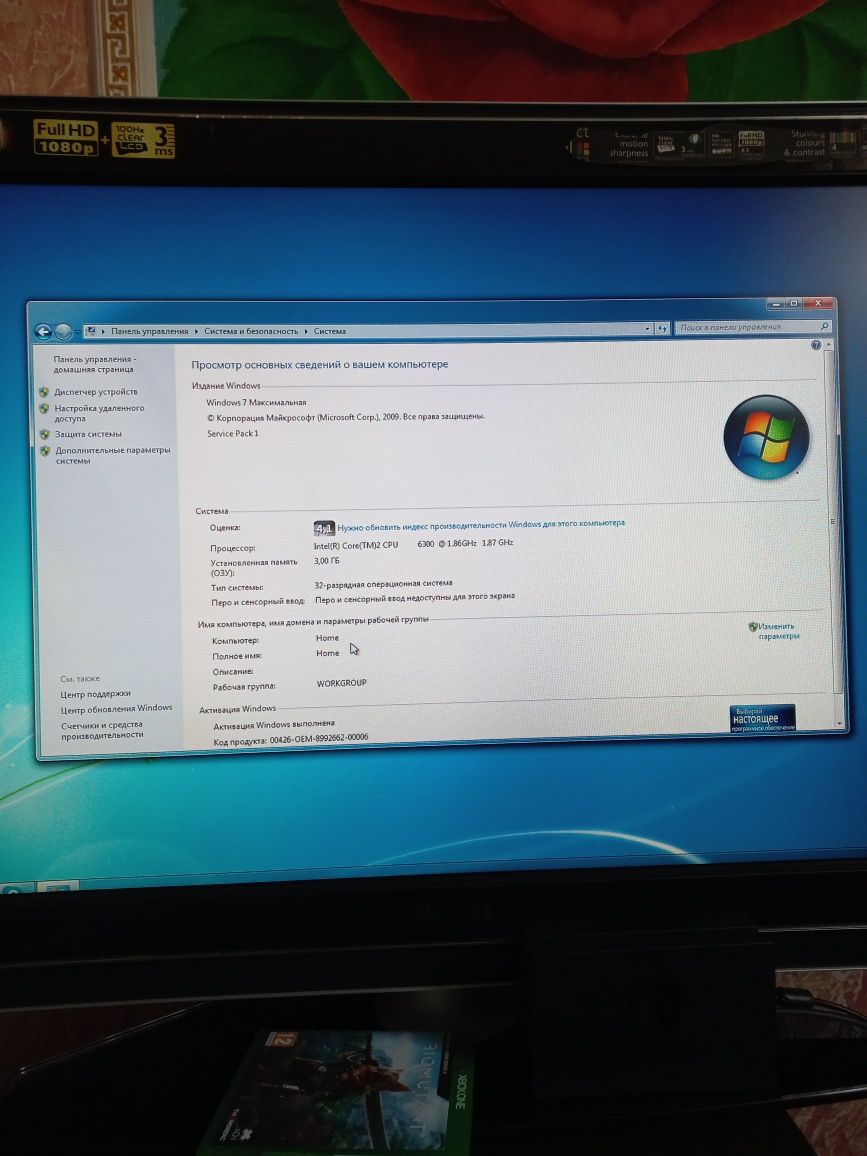Click the Back navigation arrow button
This screenshot has height=1156, width=867.
tap(43, 332)
